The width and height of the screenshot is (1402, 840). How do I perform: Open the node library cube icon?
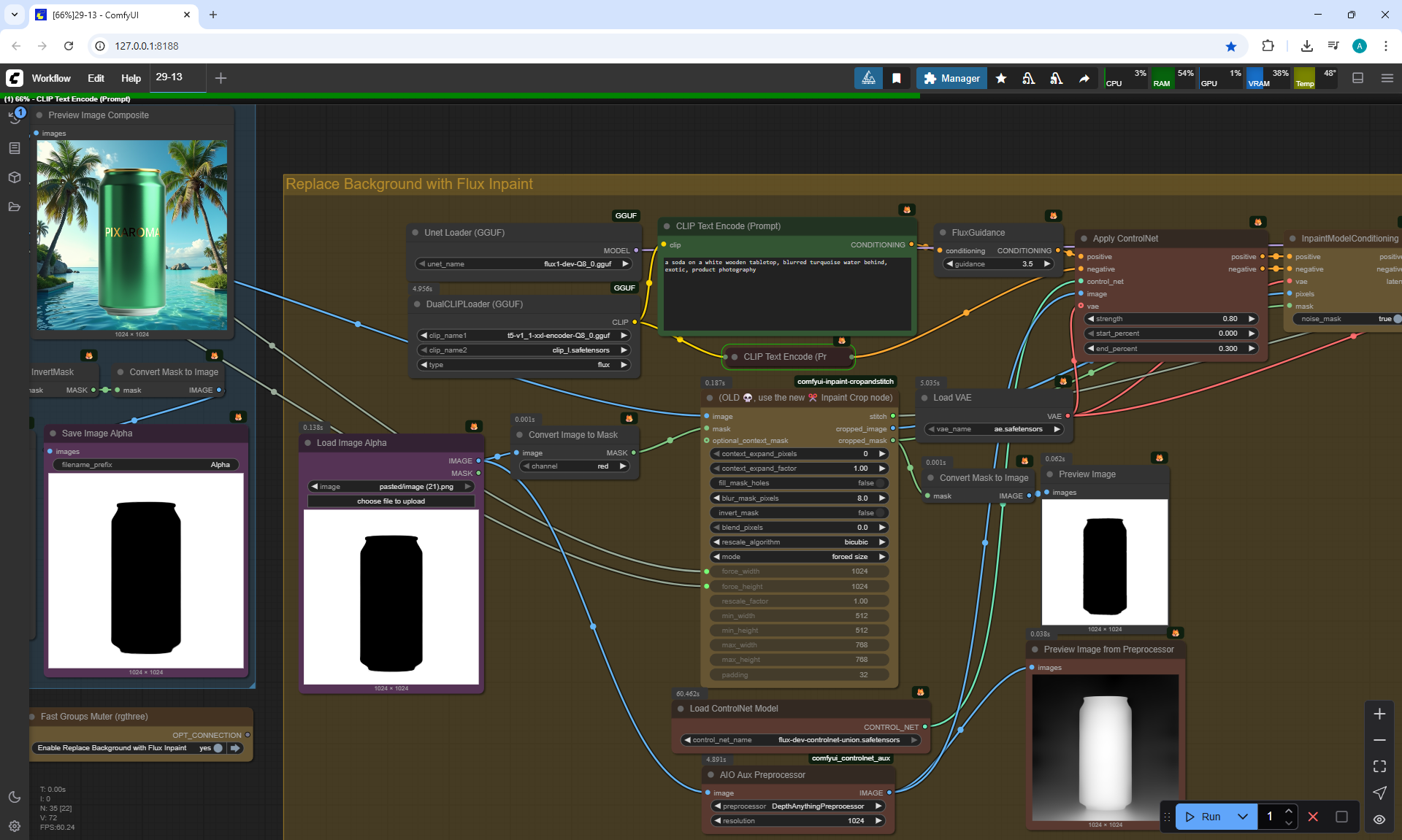click(14, 177)
